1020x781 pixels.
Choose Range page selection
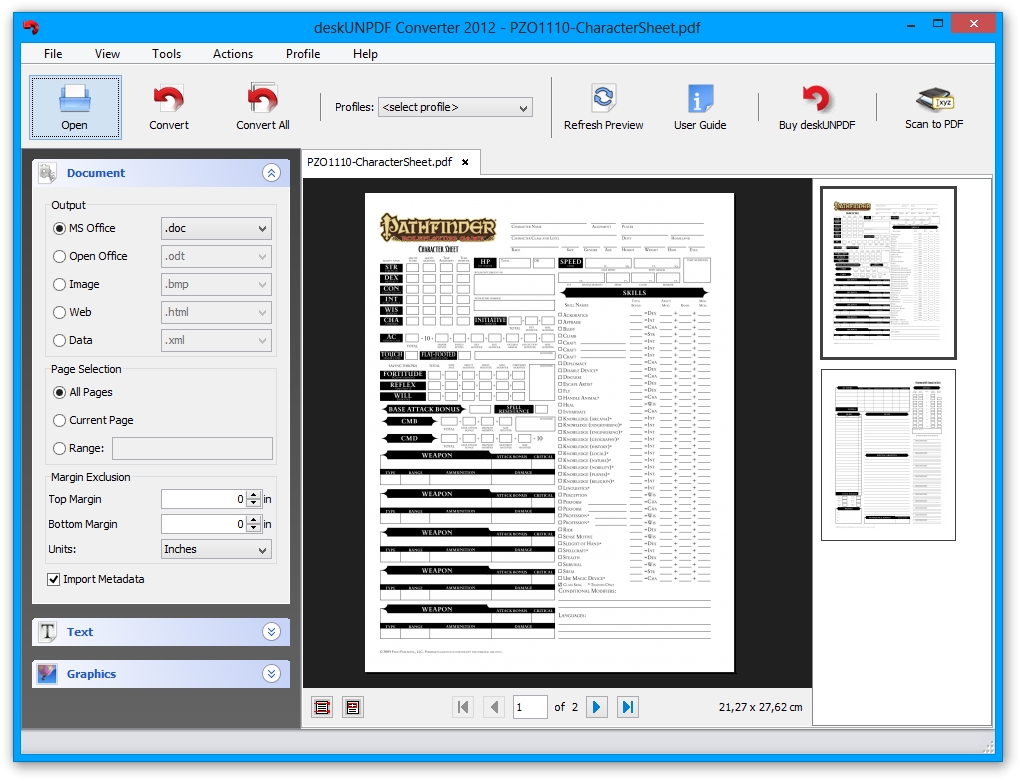[78, 448]
